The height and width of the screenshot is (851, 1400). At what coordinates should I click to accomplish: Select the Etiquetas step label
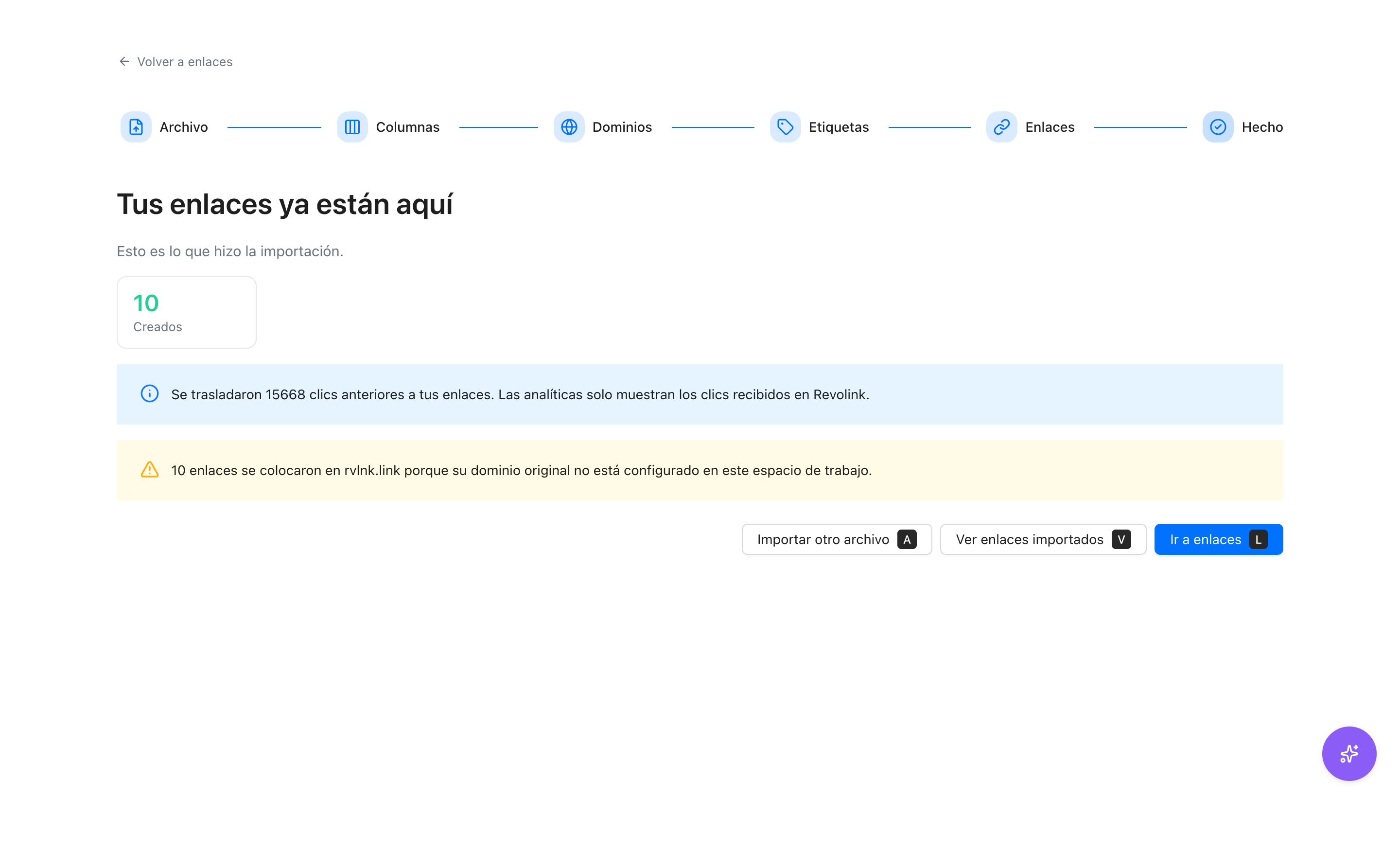coord(839,127)
